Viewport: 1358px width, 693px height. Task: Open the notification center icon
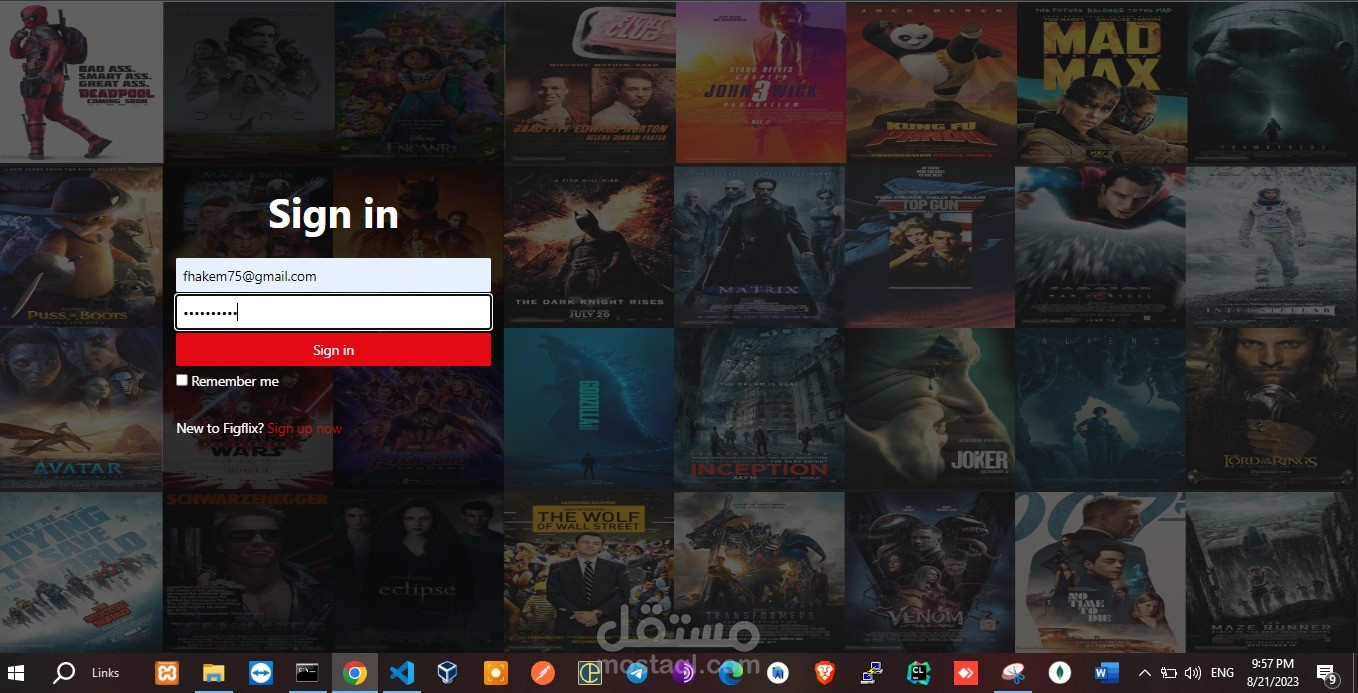click(1327, 674)
